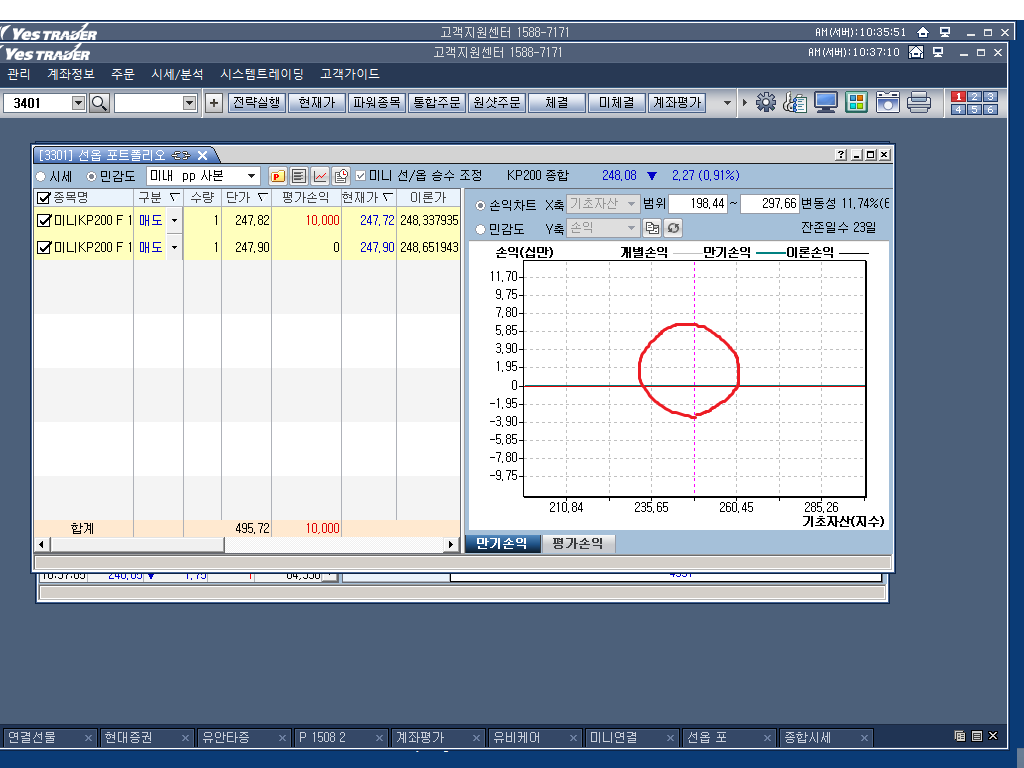
Task: Click the colored window layout grid icon
Action: click(x=856, y=102)
